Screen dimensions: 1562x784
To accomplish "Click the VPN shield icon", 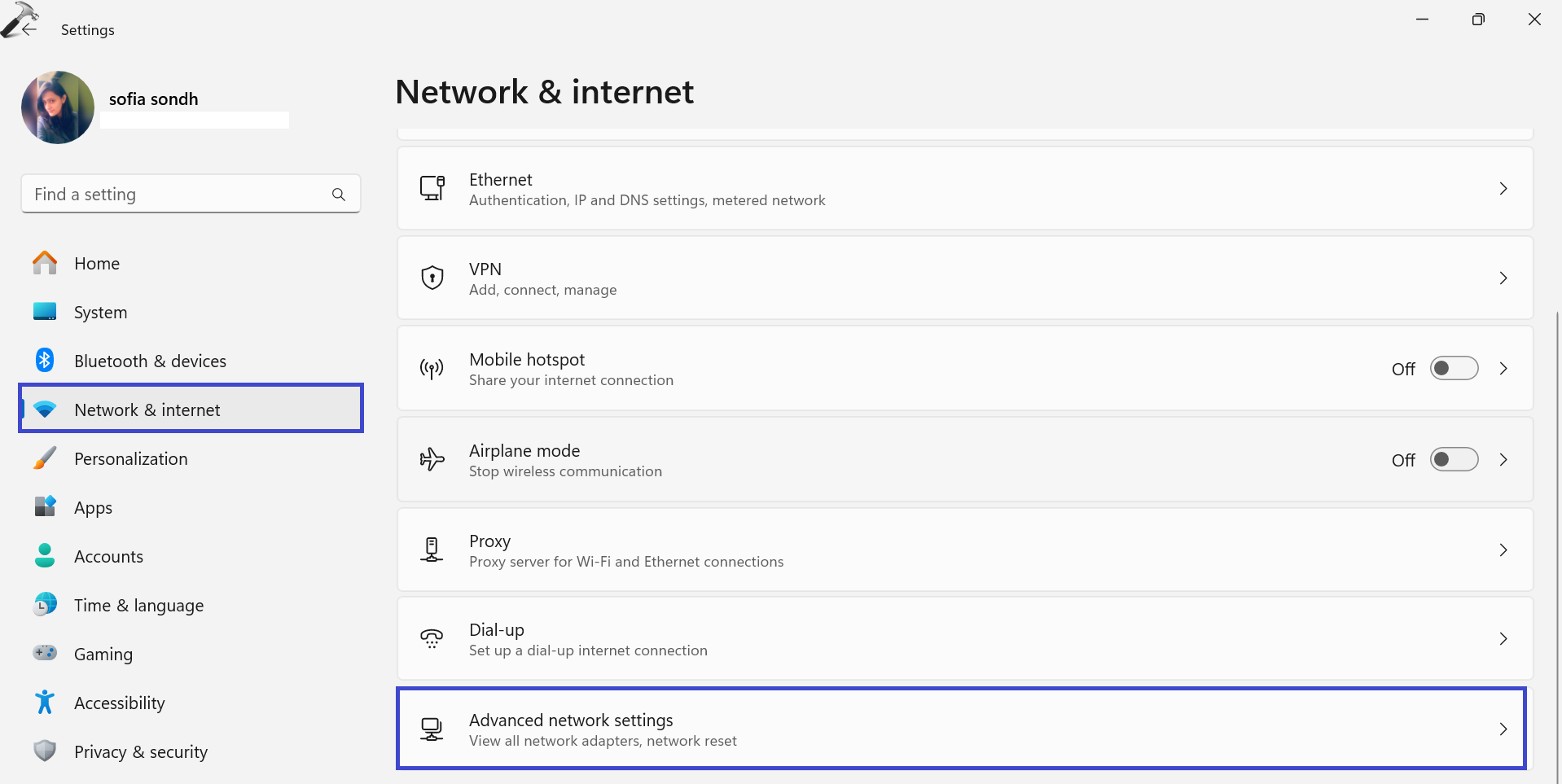I will pyautogui.click(x=432, y=278).
